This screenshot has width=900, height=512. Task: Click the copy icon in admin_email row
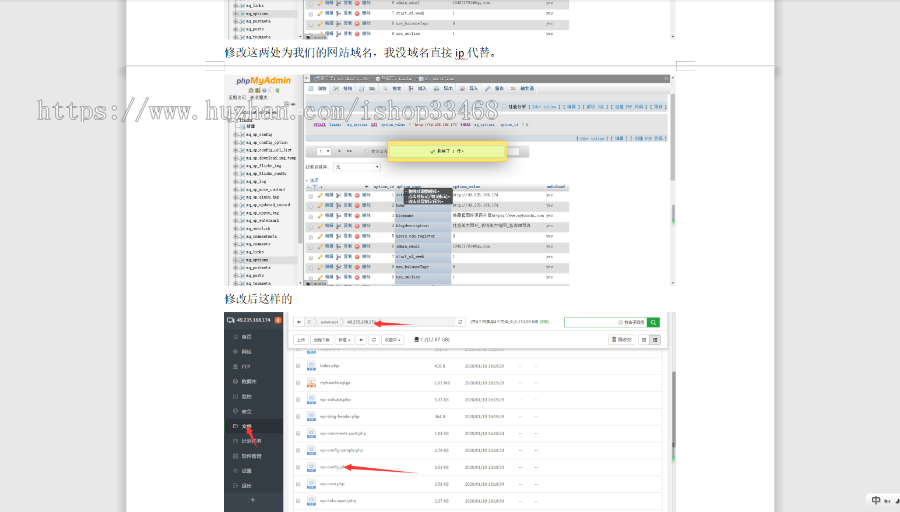pyautogui.click(x=339, y=247)
